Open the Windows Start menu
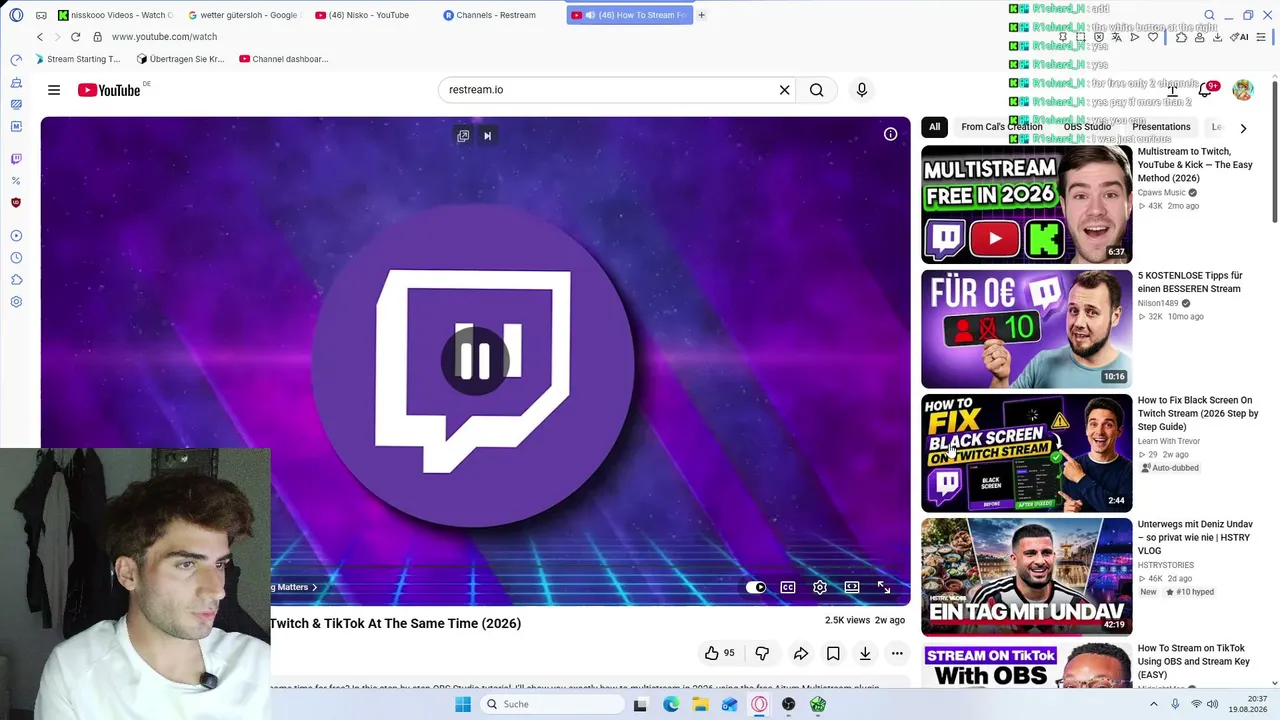Image resolution: width=1280 pixels, height=720 pixels. (463, 705)
